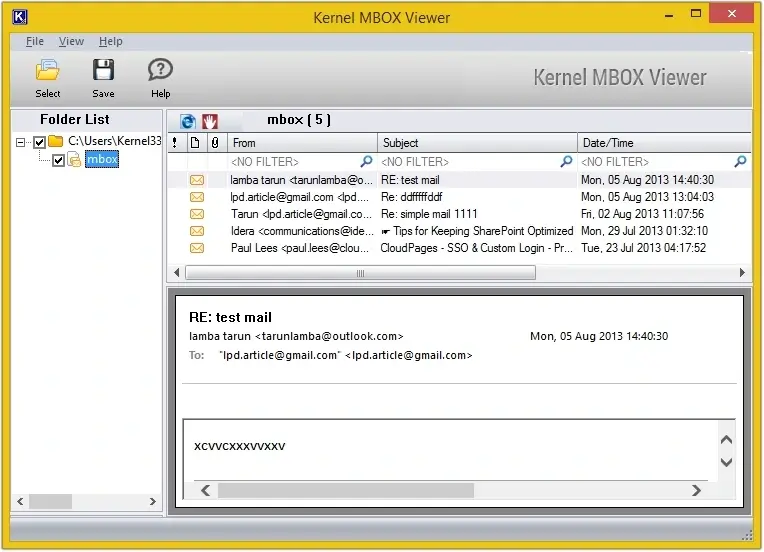This screenshot has width=764, height=552.
Task: Select C:\Users\Kernel33 folder in tree
Action: tap(115, 141)
